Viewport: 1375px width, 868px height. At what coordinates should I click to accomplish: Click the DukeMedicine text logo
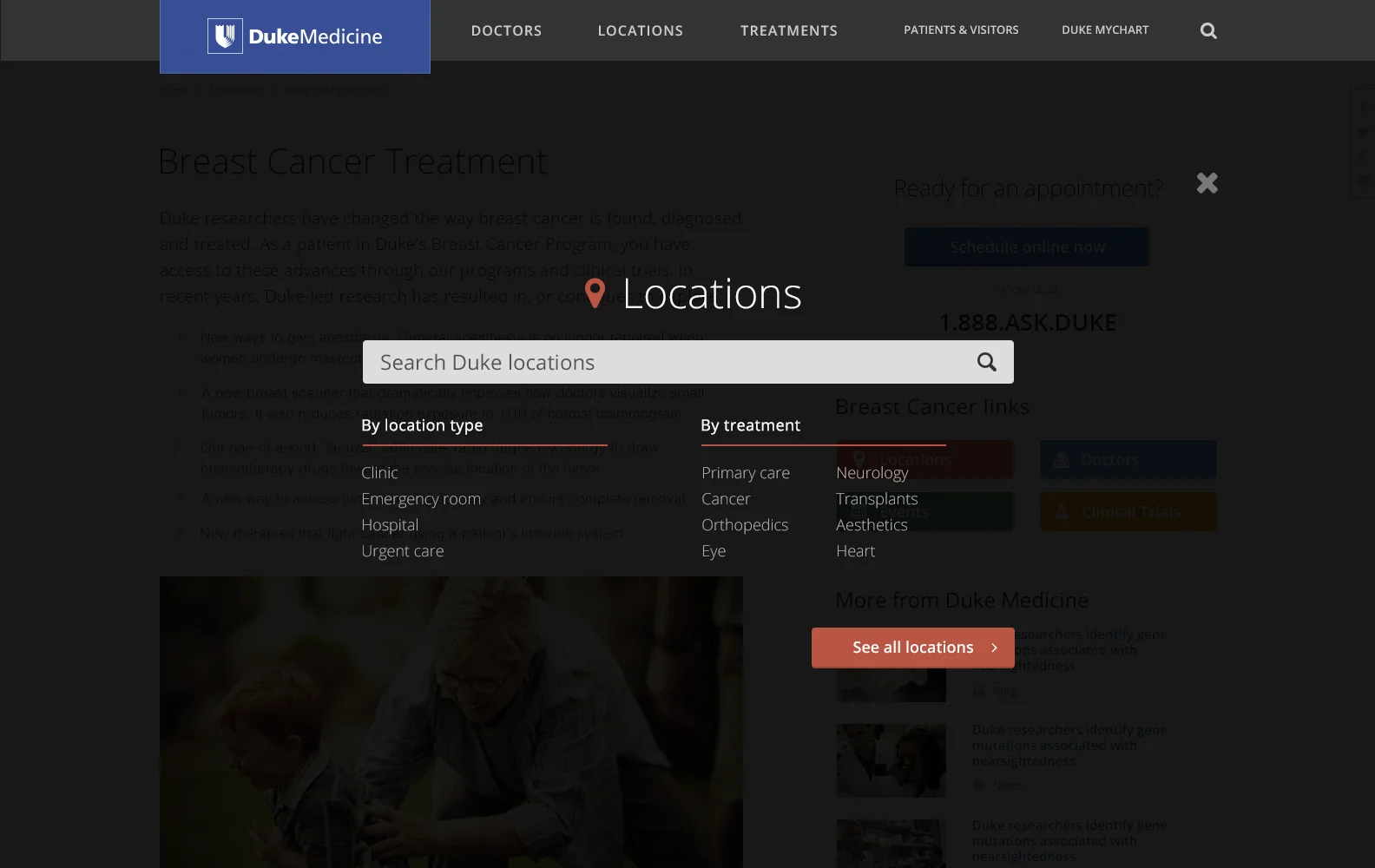tap(315, 36)
